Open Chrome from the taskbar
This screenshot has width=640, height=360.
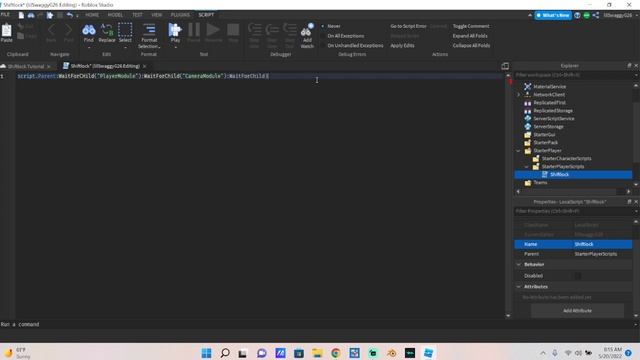pyautogui.click(x=336, y=353)
